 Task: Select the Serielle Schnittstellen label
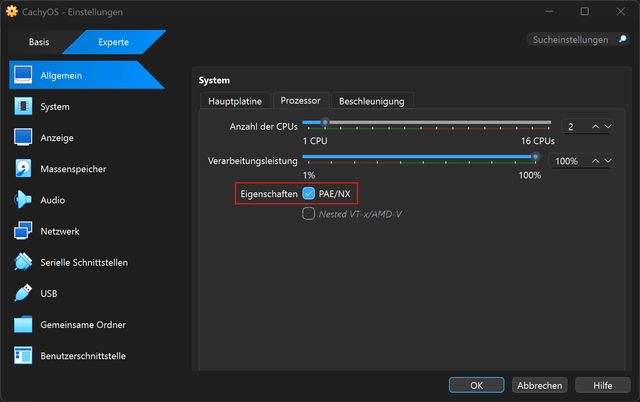84,262
